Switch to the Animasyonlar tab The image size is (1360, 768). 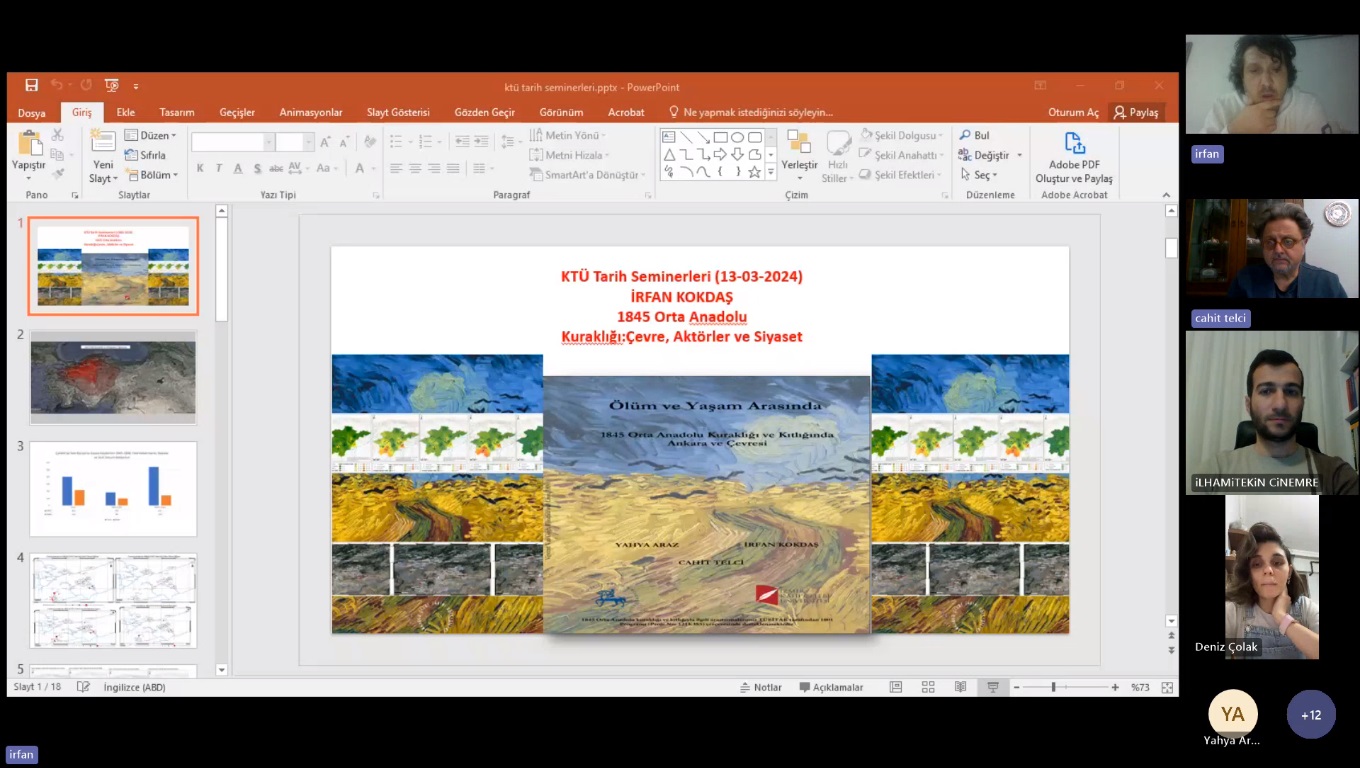311,113
